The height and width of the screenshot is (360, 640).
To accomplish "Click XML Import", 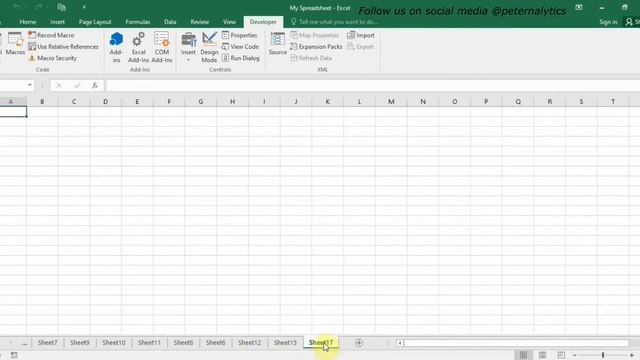I will coord(361,36).
